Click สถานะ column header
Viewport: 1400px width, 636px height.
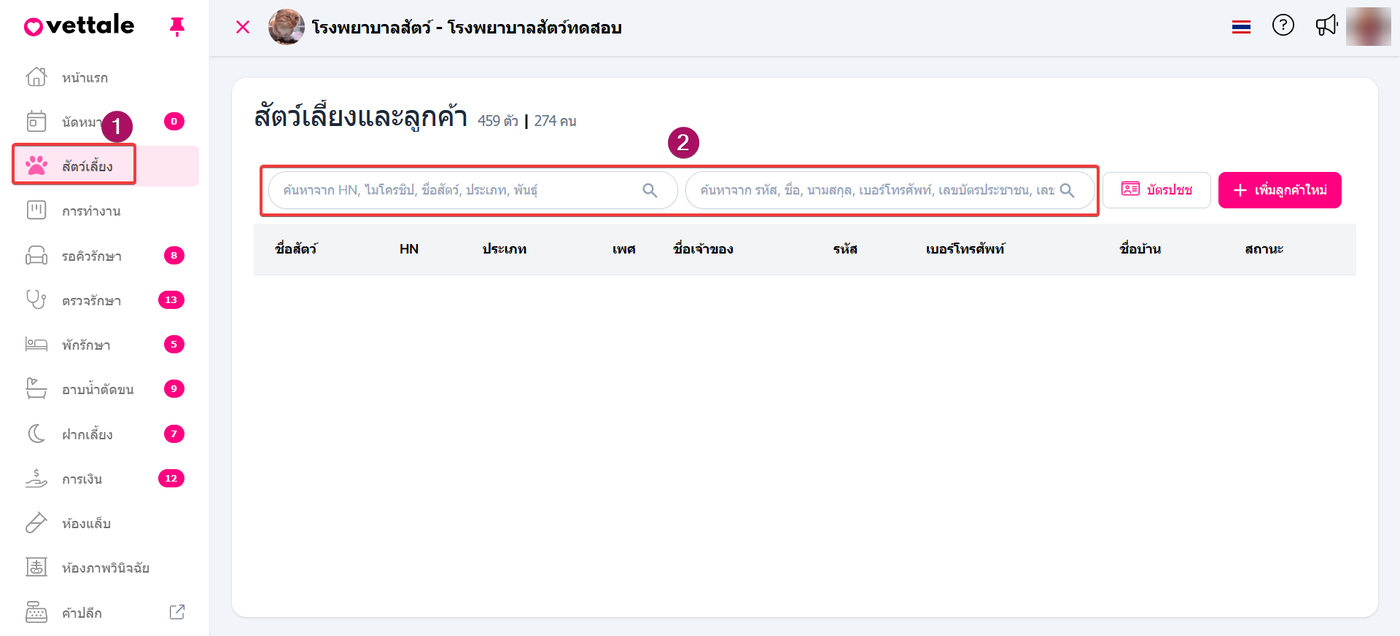pyautogui.click(x=1264, y=249)
